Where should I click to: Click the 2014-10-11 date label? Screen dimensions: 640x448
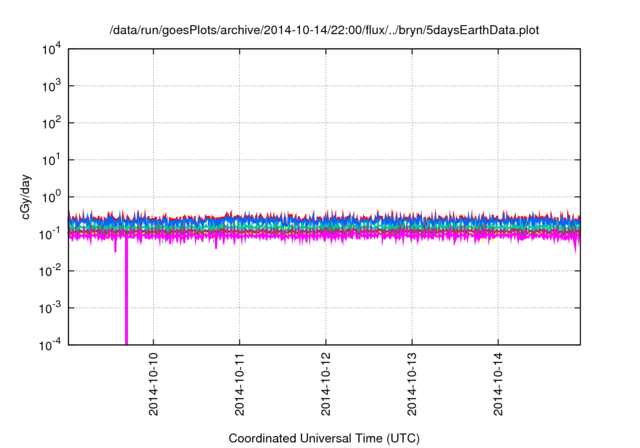click(240, 384)
